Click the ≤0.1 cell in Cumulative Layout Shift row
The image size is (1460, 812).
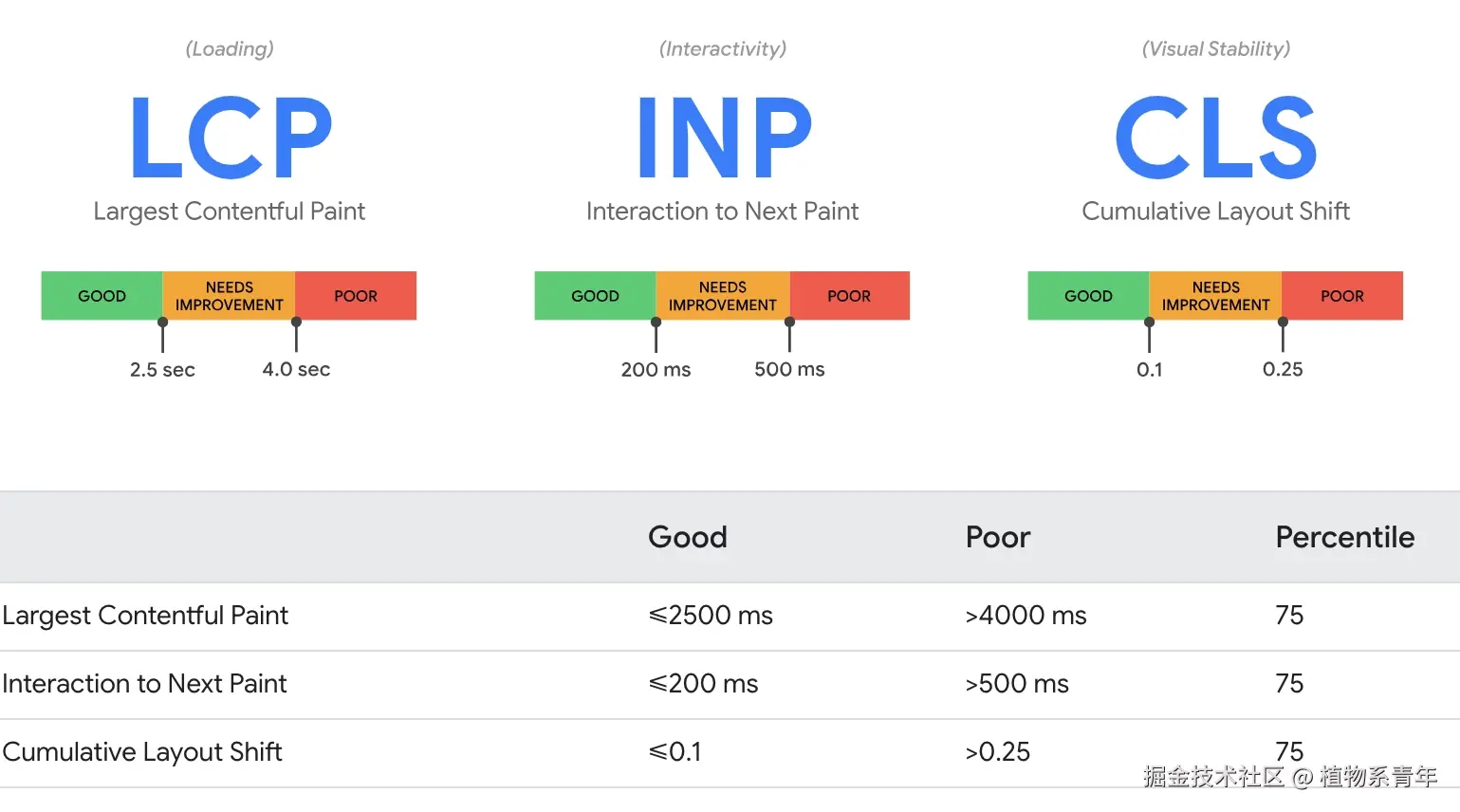[675, 752]
